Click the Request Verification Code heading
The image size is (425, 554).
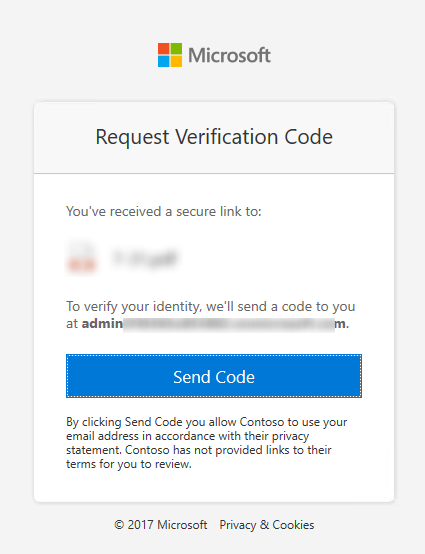[x=214, y=137]
